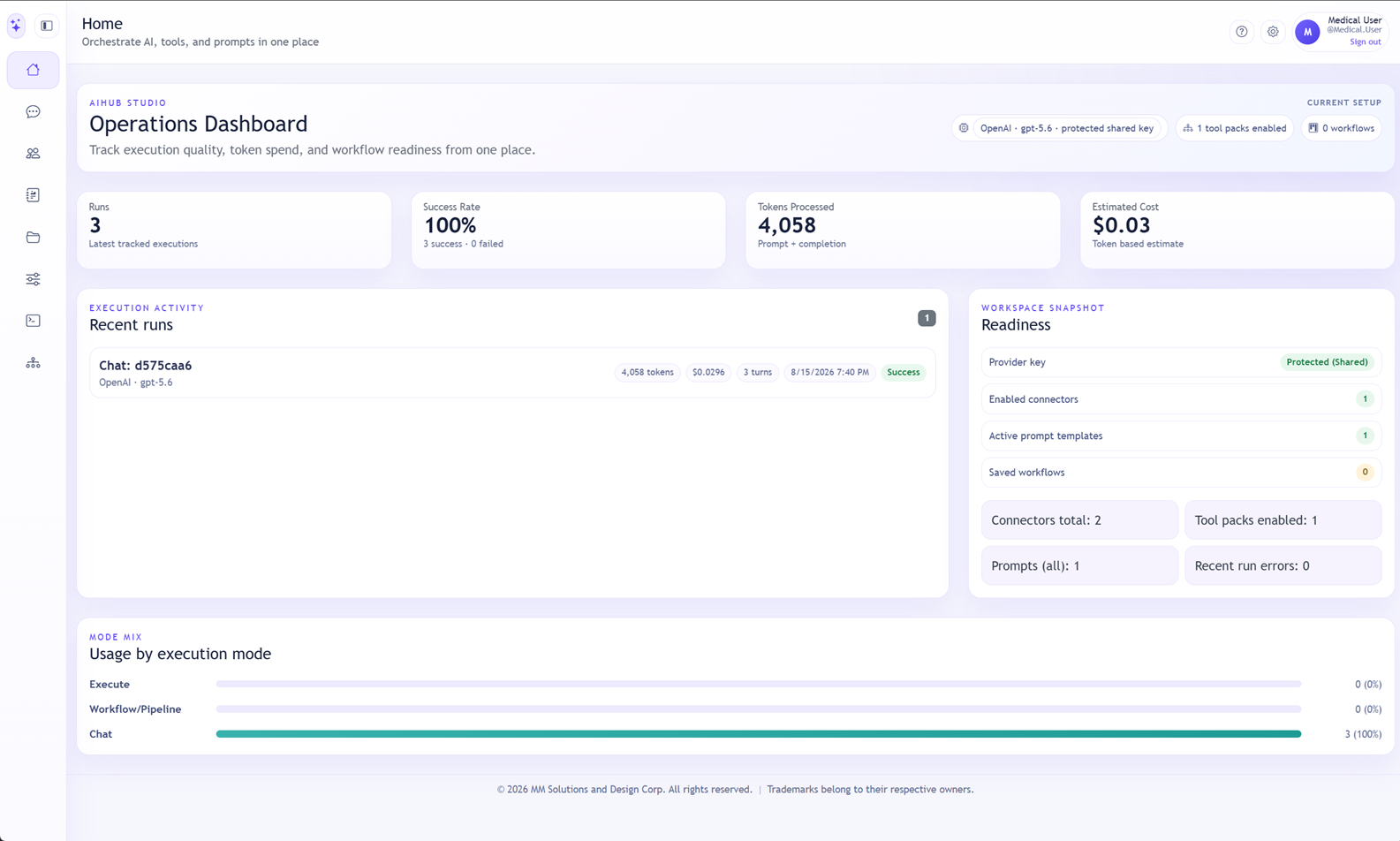This screenshot has width=1400, height=841.
Task: Open the folder sidebar icon
Action: [33, 237]
